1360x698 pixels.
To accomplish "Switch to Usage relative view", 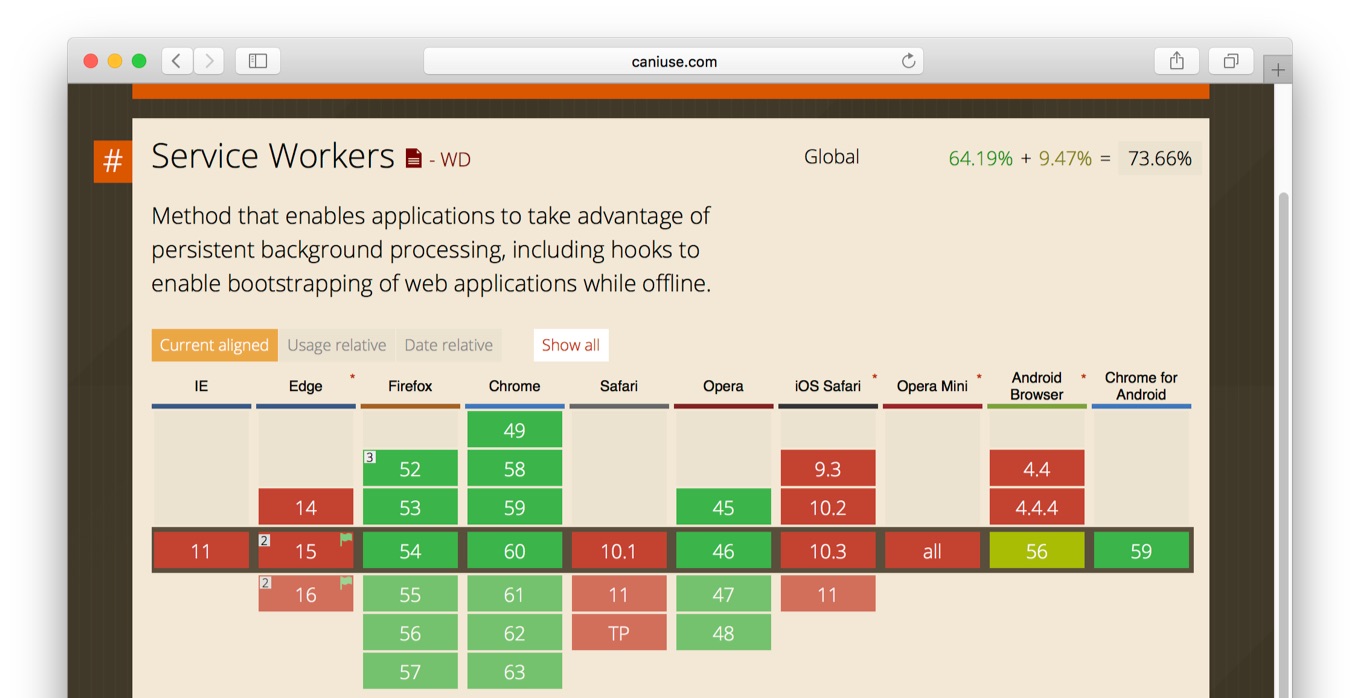I will (336, 344).
